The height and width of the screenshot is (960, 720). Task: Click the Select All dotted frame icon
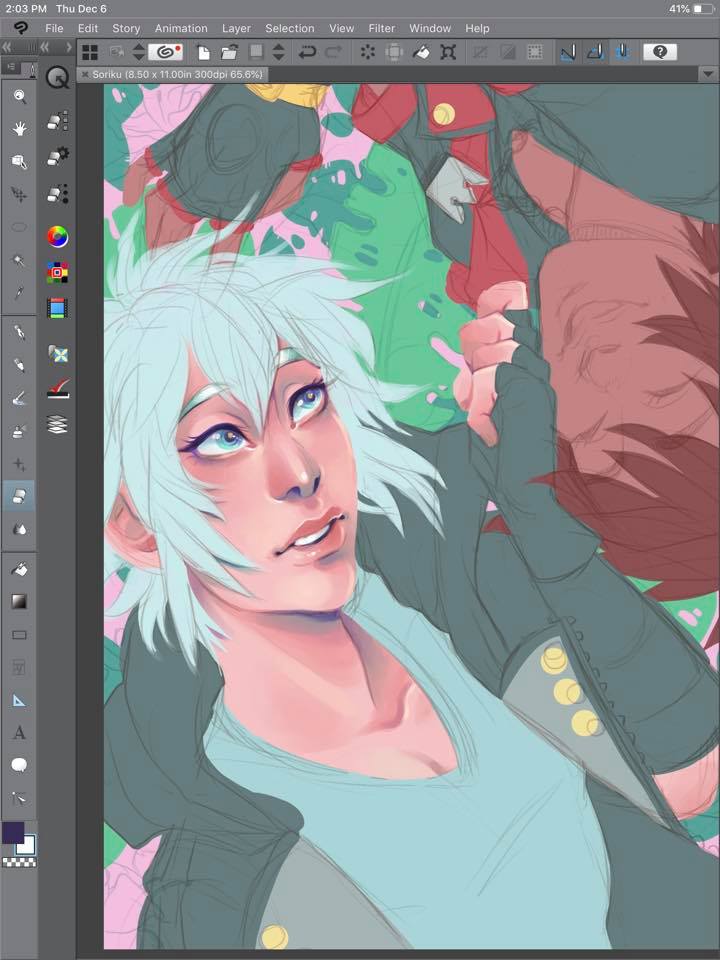(x=534, y=52)
